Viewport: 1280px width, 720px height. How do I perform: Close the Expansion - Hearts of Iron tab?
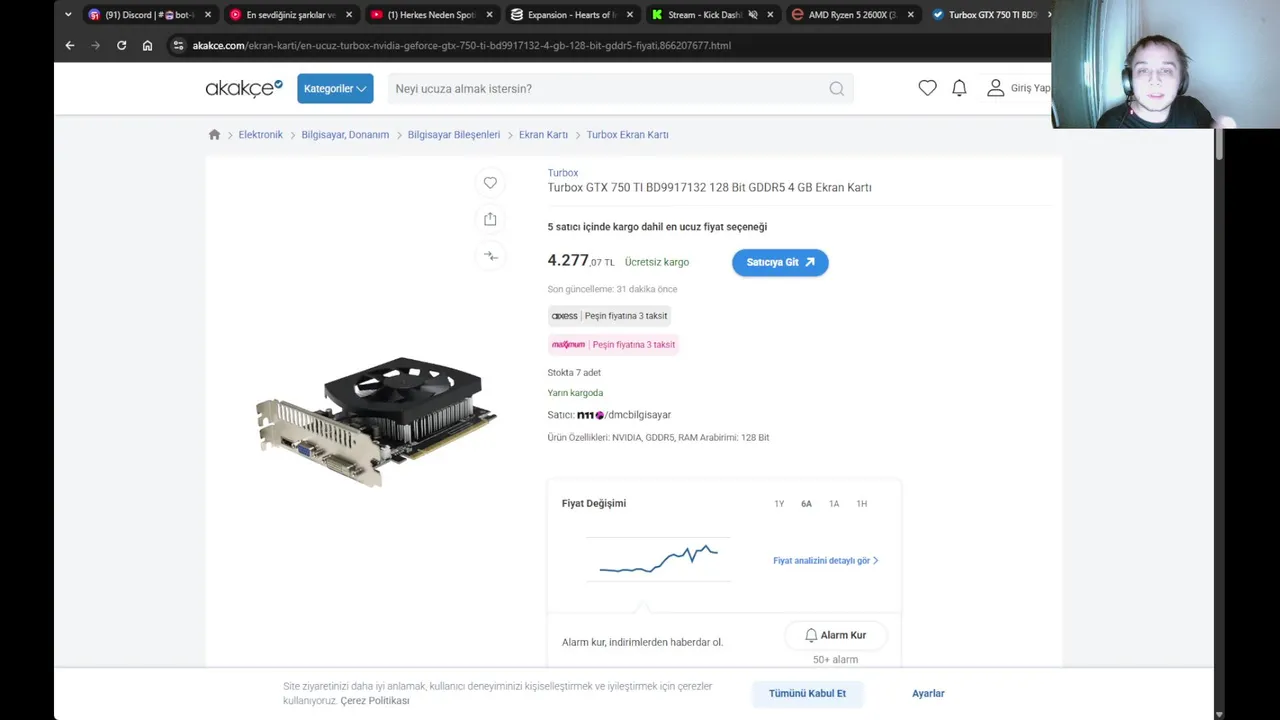tap(630, 15)
